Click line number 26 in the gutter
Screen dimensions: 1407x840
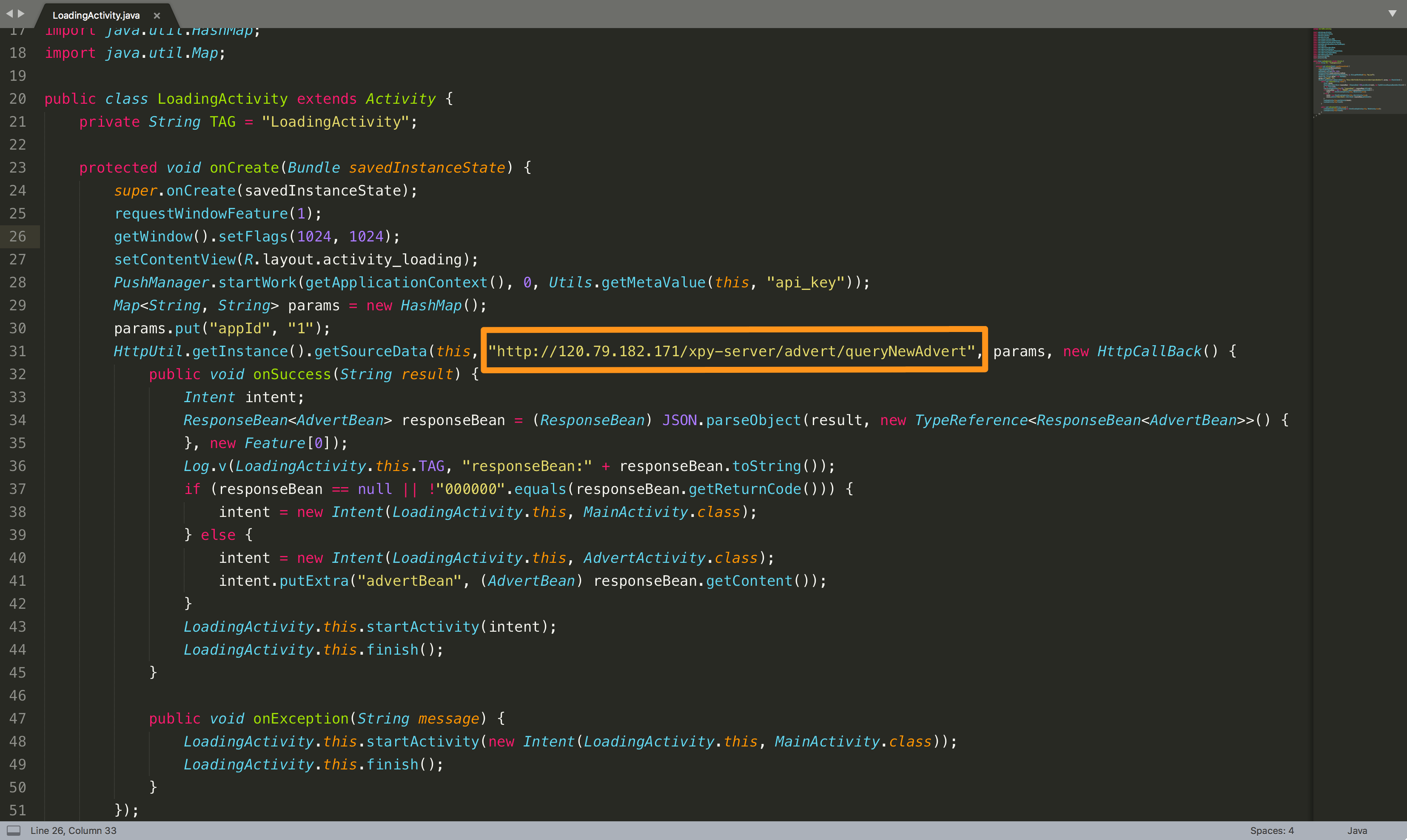tap(17, 237)
